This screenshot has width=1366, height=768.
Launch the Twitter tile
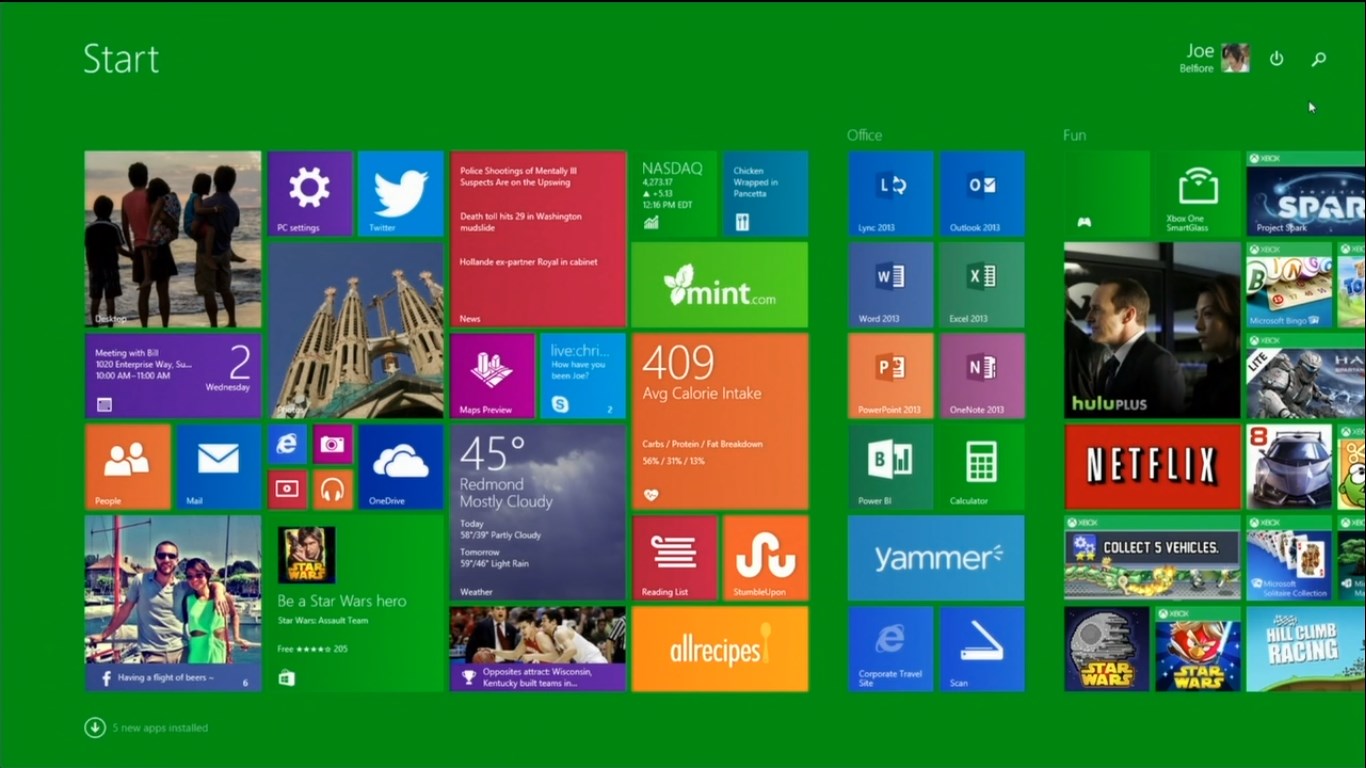coord(400,194)
